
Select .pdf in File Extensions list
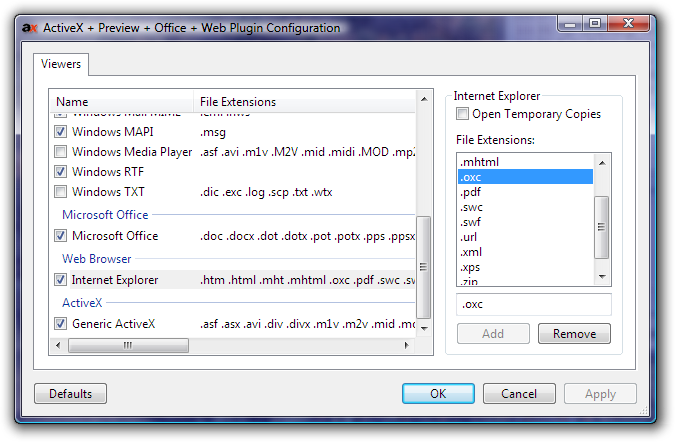click(470, 191)
